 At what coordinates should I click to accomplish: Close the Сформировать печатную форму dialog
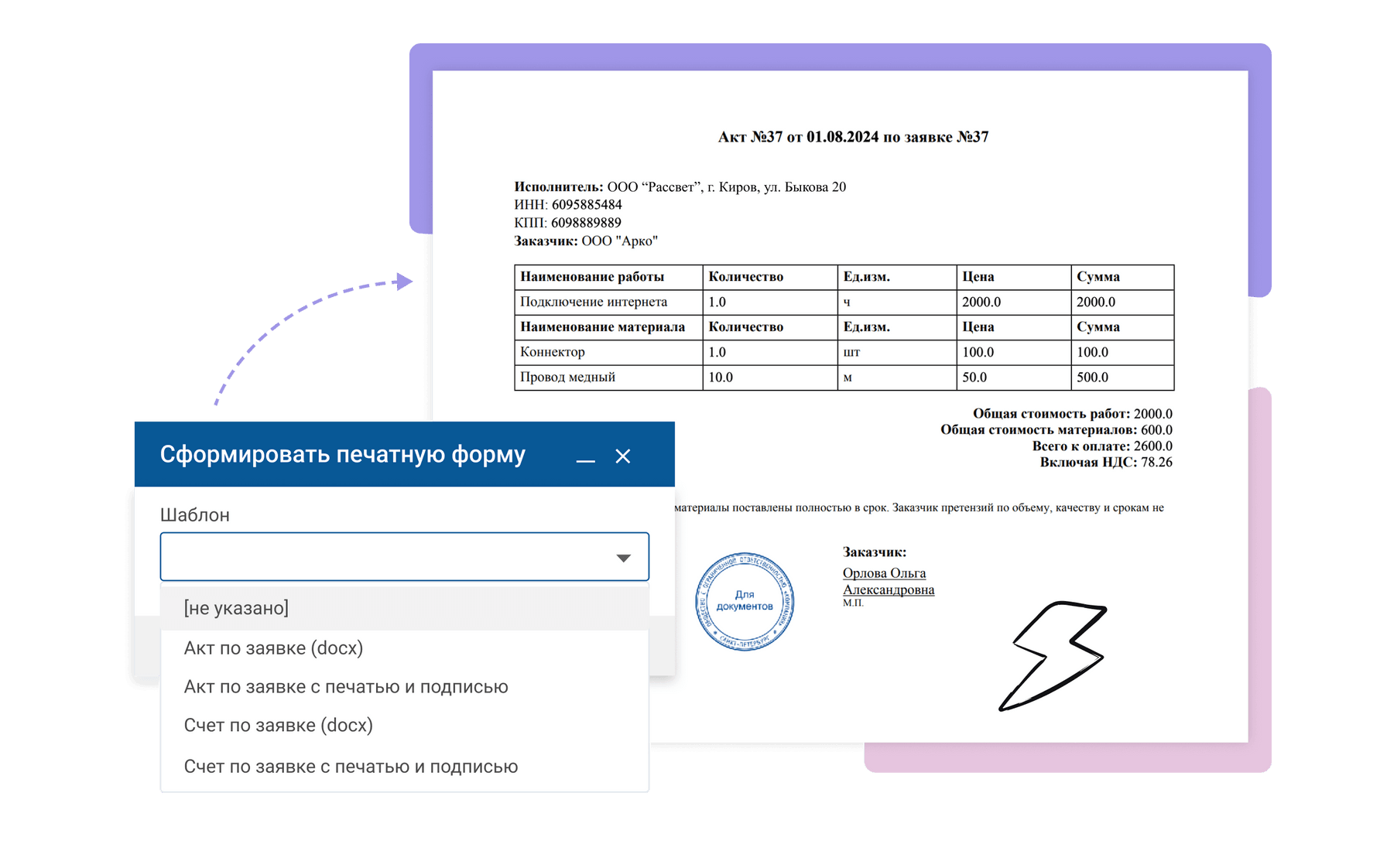(623, 456)
